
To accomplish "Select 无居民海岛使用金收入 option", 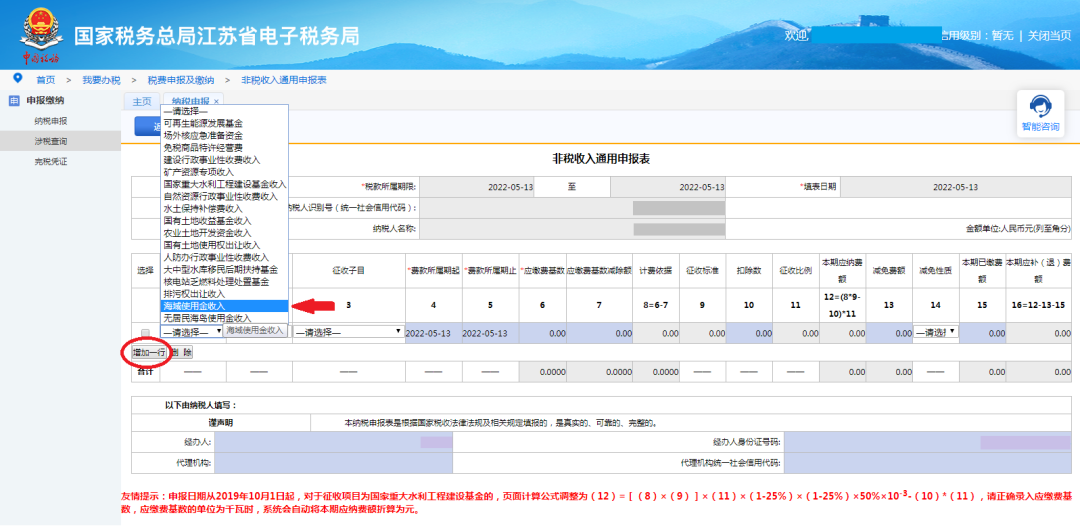I will [x=224, y=318].
